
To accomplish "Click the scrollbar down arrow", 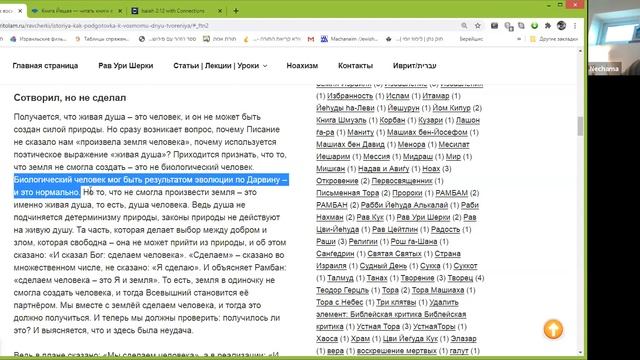I will click(x=580, y=353).
